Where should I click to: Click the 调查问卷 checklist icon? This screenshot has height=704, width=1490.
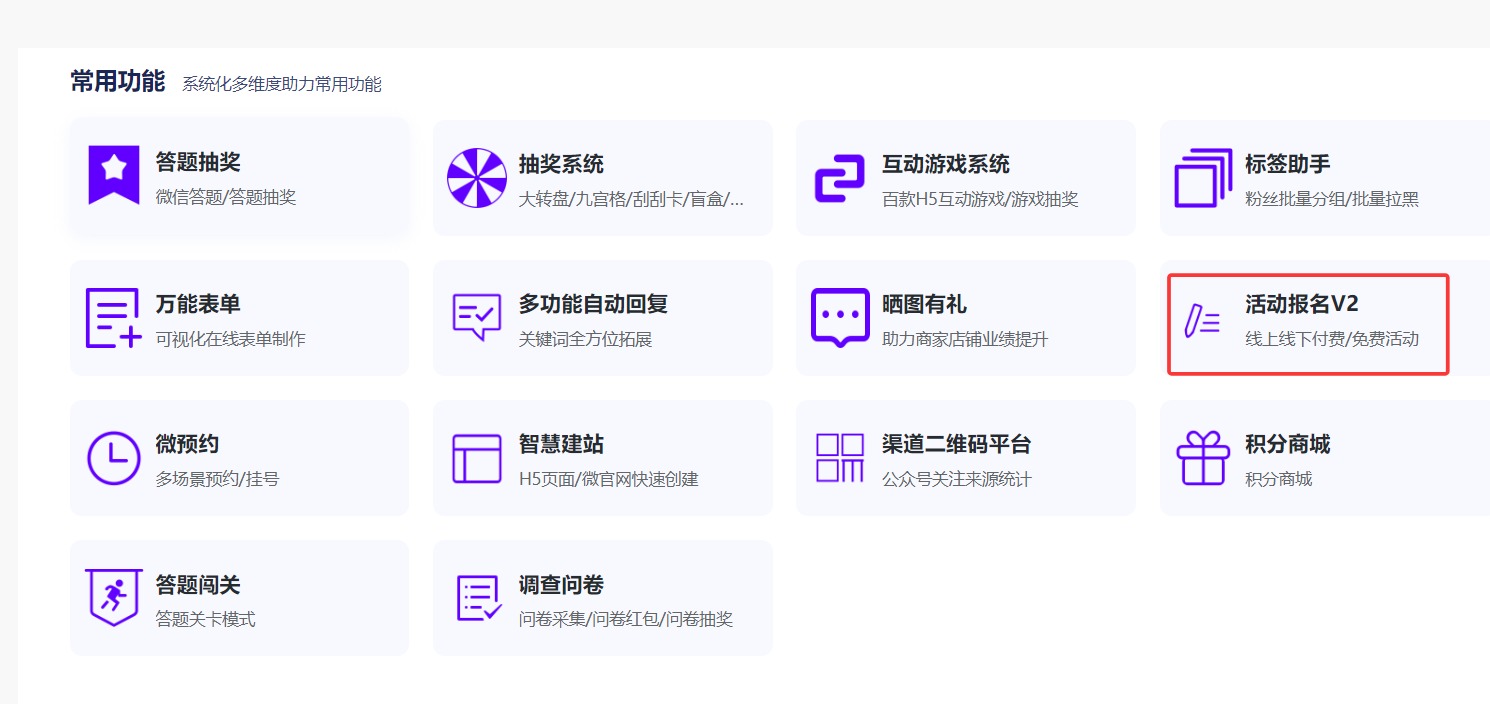[478, 598]
